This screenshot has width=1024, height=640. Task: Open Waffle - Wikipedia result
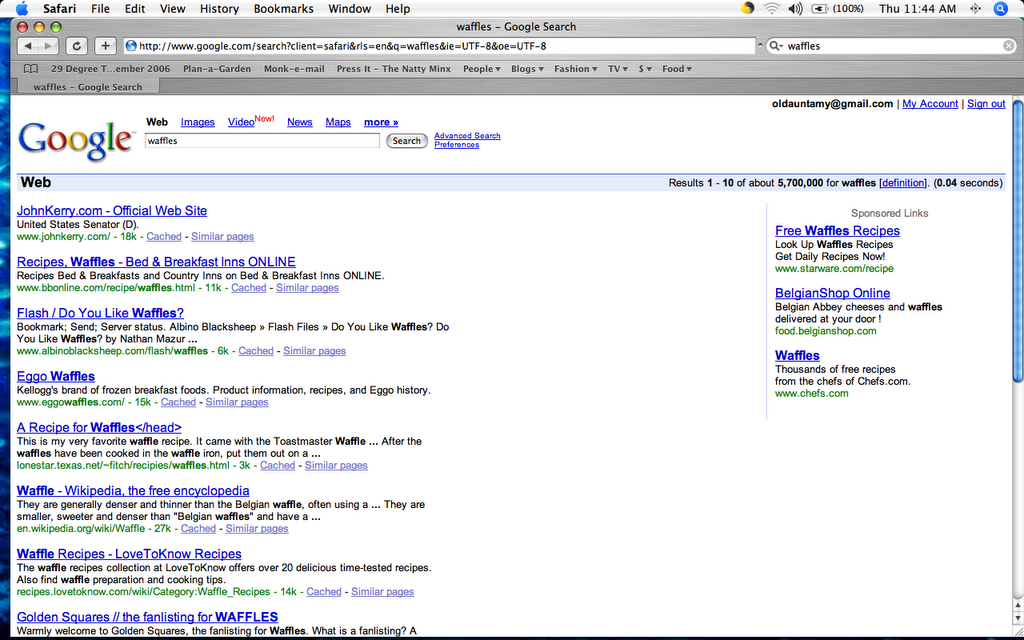click(133, 490)
